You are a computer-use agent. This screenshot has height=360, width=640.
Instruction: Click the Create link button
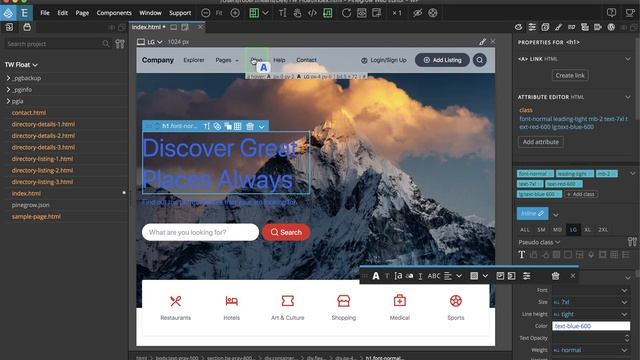(x=570, y=76)
